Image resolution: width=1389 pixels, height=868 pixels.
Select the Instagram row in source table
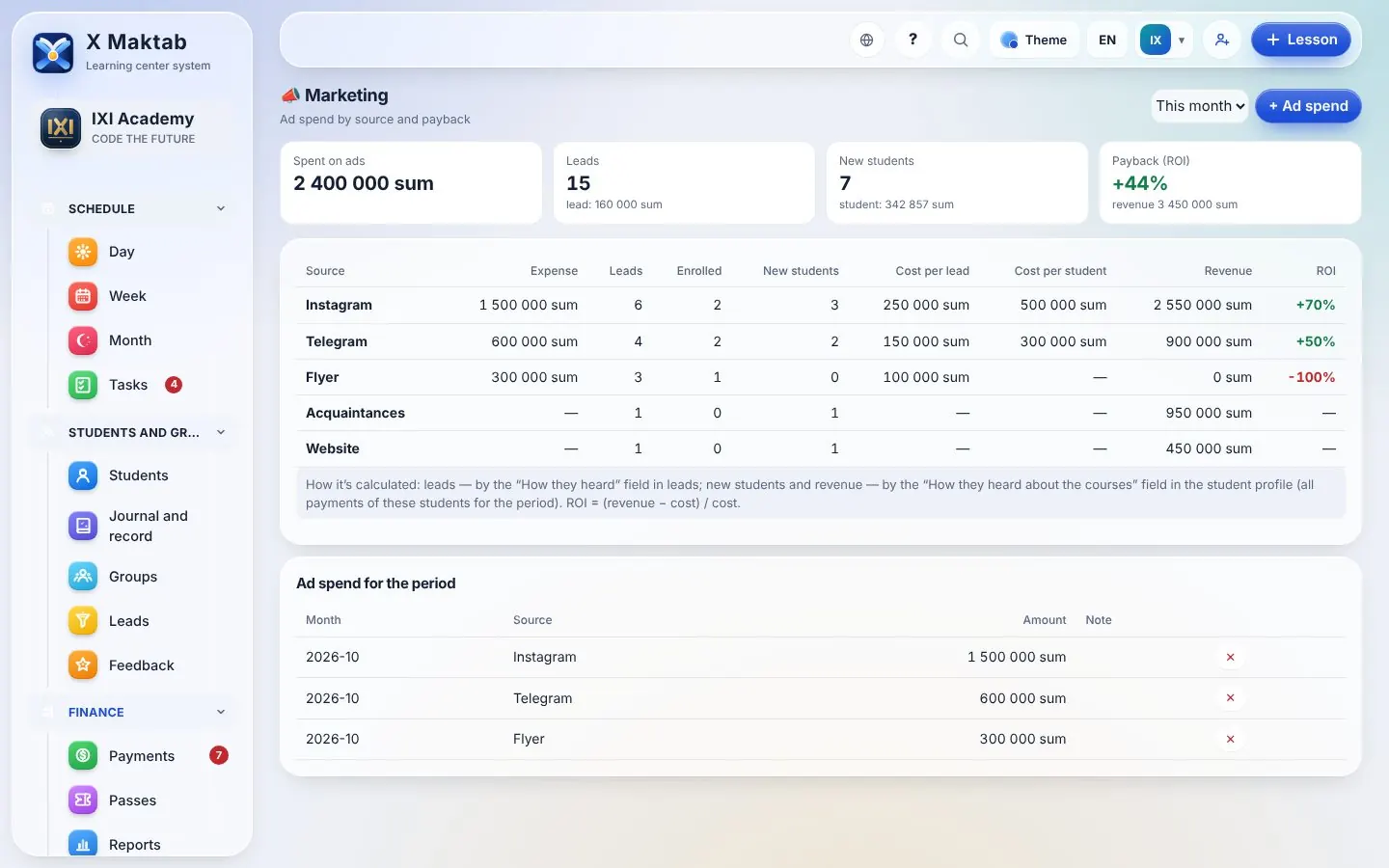tap(821, 305)
